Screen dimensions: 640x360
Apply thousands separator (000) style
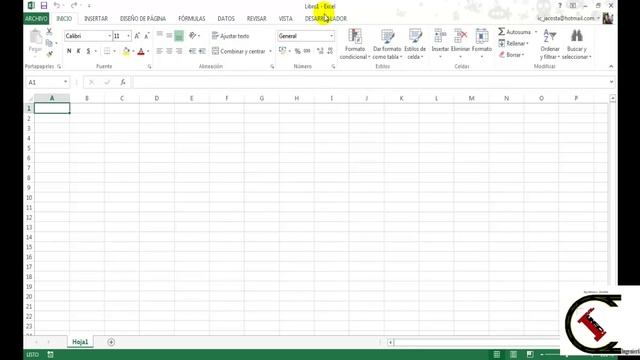click(x=307, y=51)
